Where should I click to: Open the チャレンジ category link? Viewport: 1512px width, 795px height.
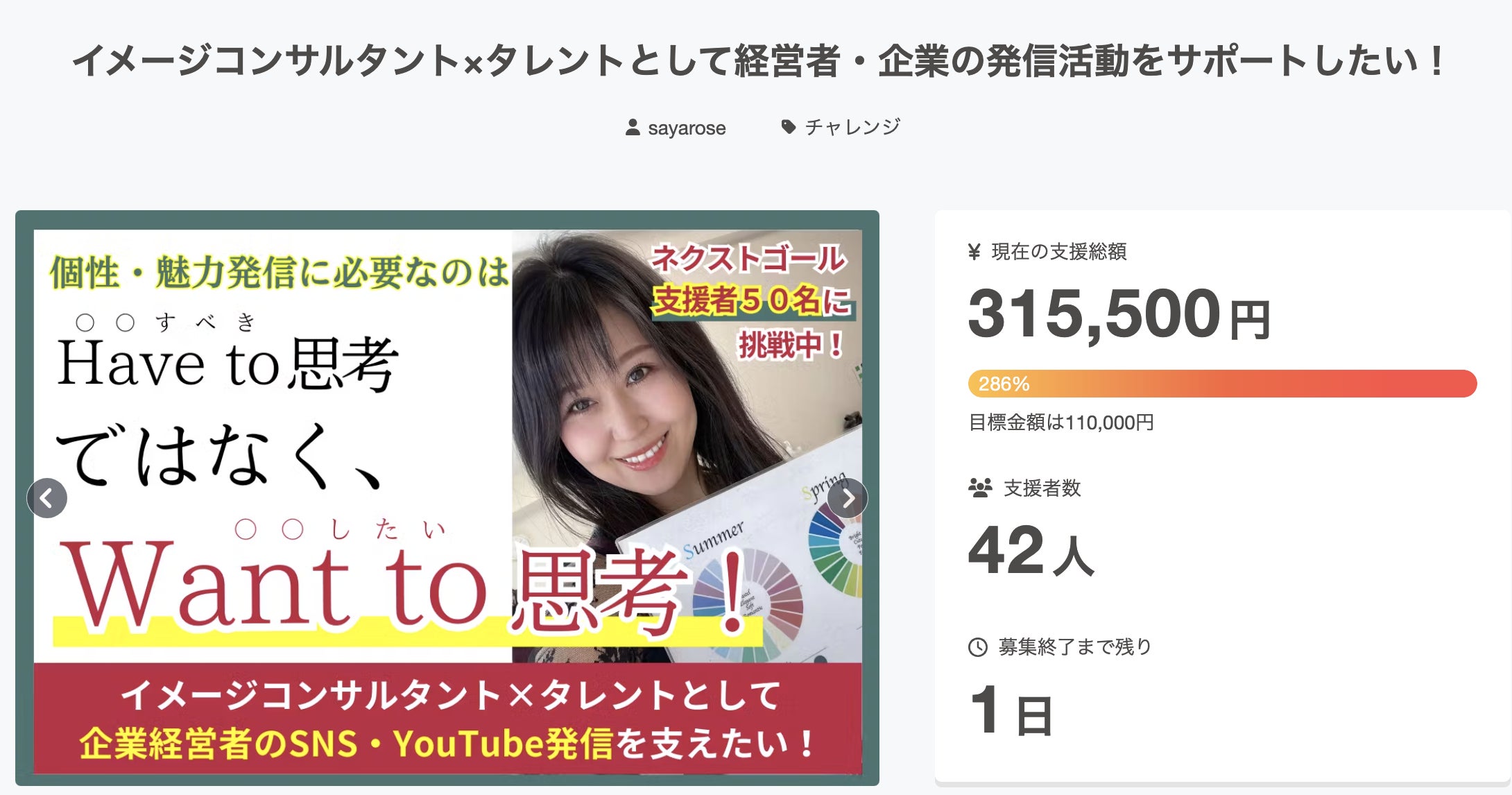[852, 127]
